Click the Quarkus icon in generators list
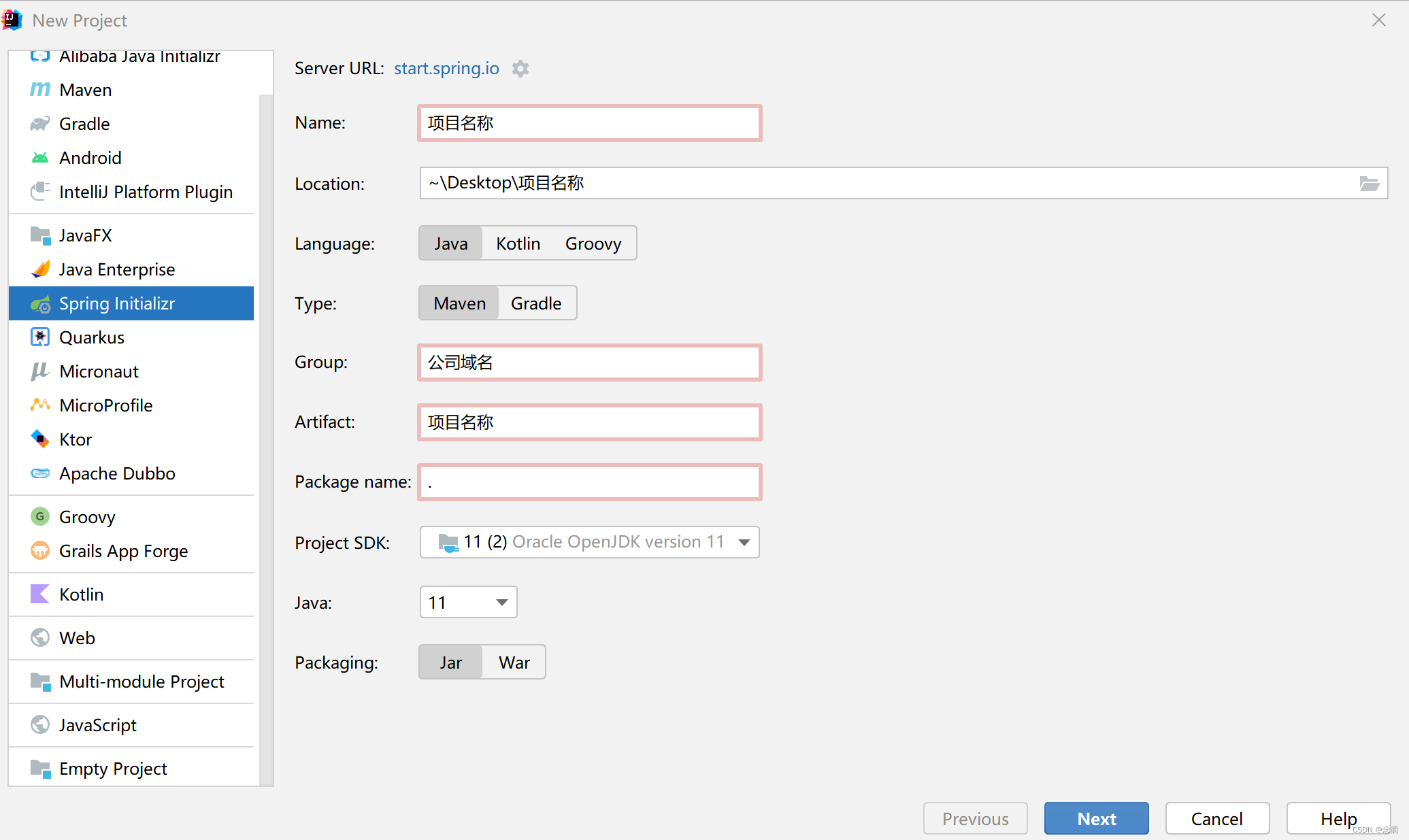Viewport: 1409px width, 840px height. [x=40, y=337]
